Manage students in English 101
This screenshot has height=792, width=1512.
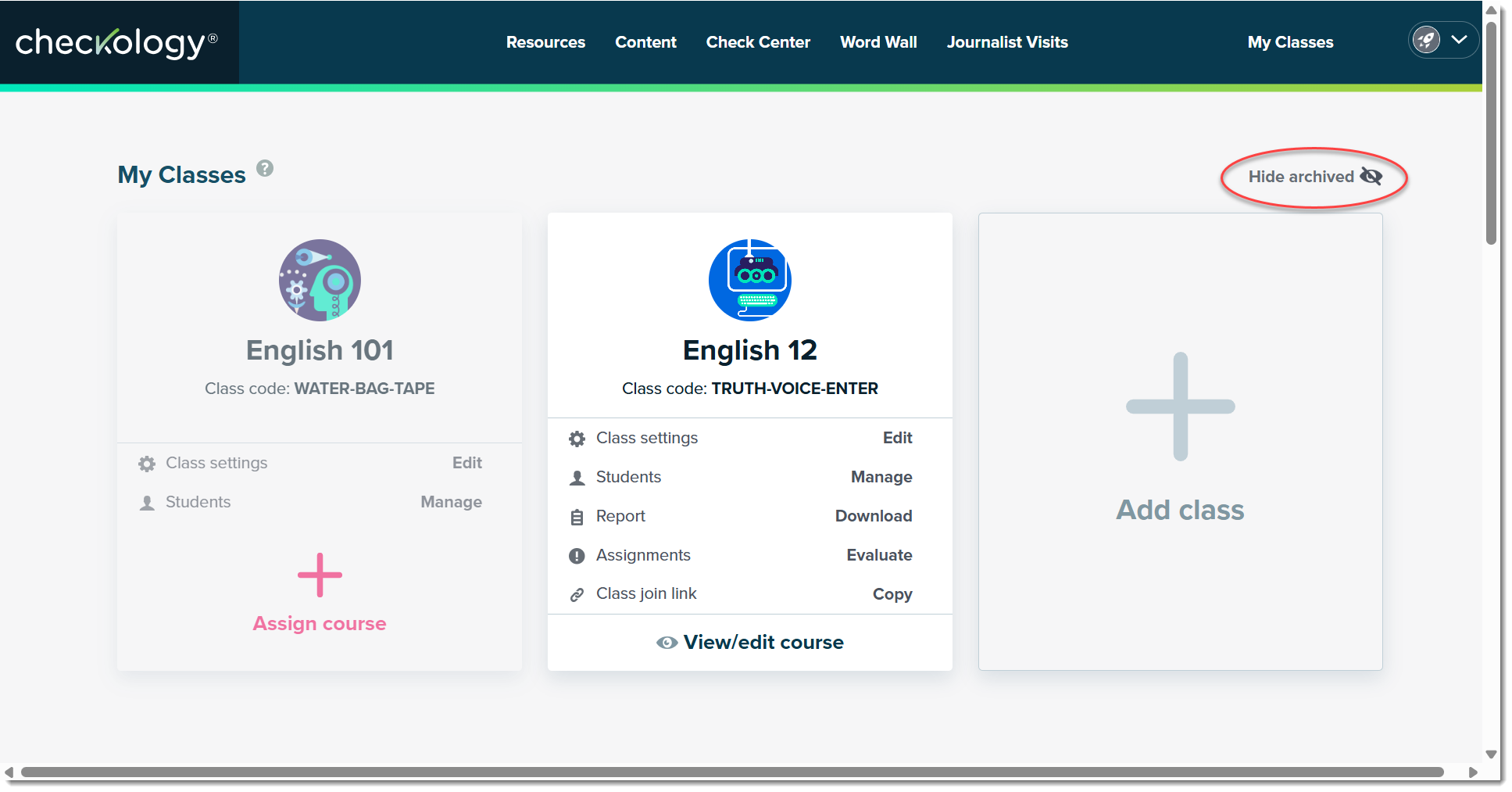click(x=451, y=502)
